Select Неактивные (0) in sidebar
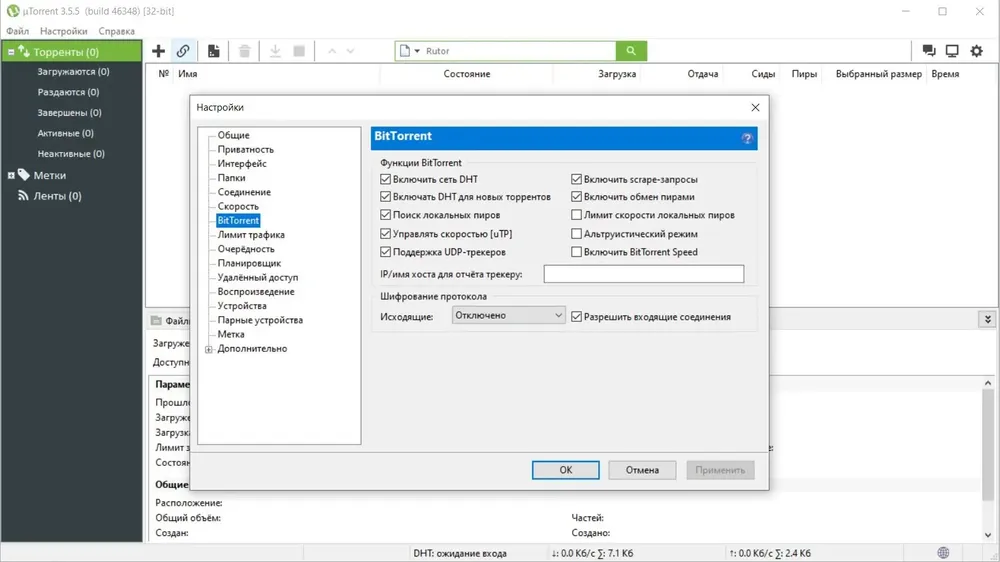 [x=71, y=153]
